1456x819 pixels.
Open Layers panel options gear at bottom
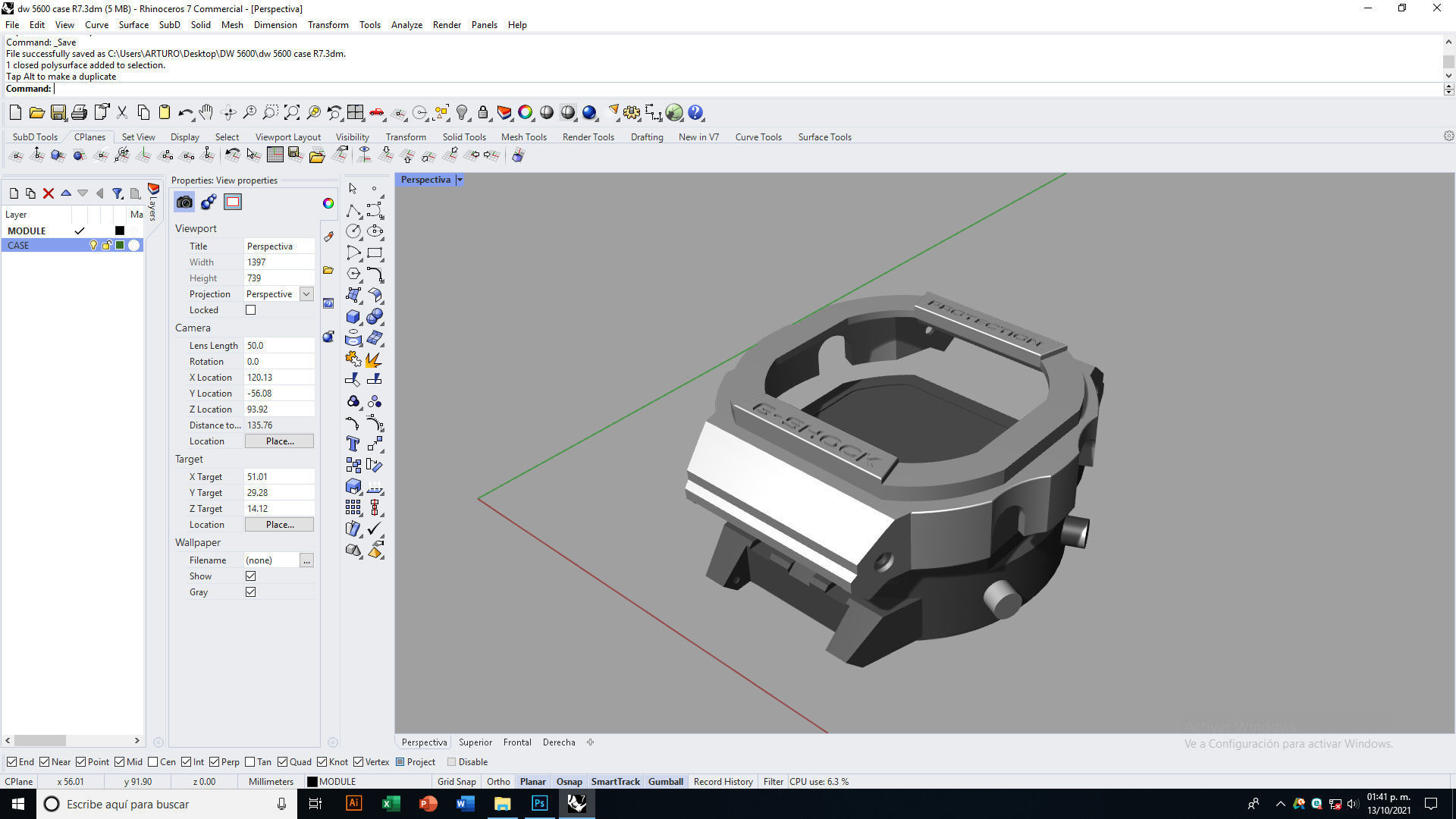[158, 742]
